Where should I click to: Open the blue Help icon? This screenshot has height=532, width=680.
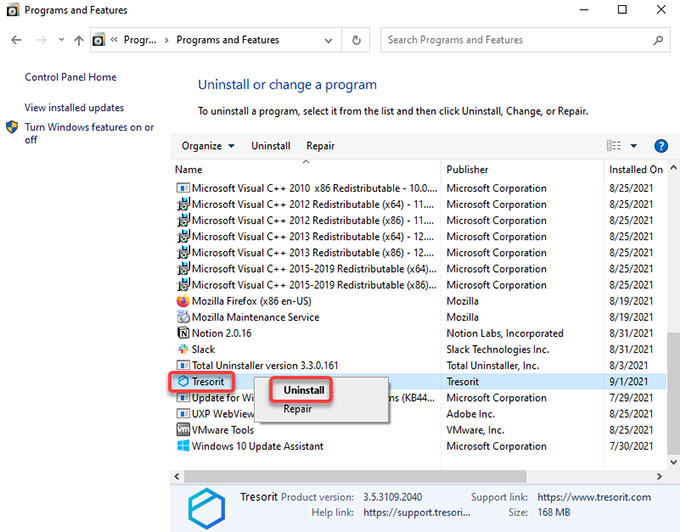click(660, 146)
